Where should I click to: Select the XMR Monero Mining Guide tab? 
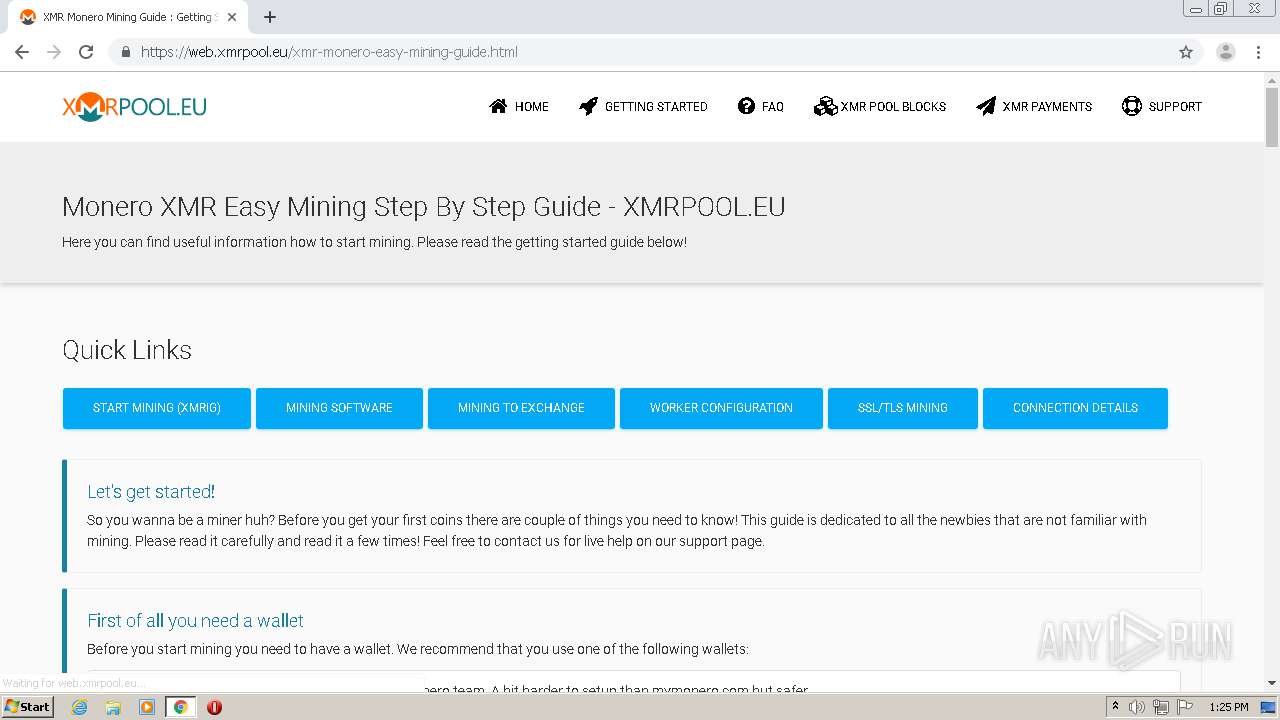(x=127, y=17)
